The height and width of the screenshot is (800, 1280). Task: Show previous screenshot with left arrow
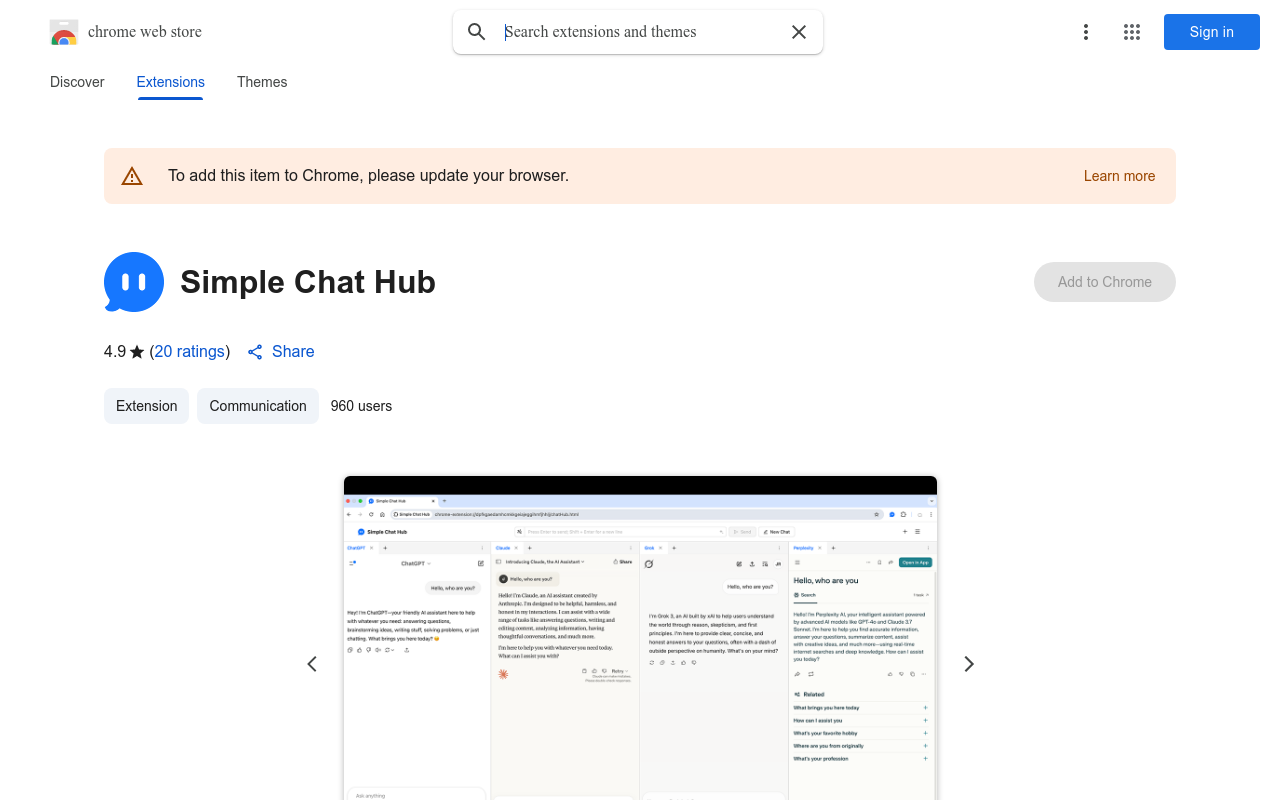pyautogui.click(x=312, y=664)
